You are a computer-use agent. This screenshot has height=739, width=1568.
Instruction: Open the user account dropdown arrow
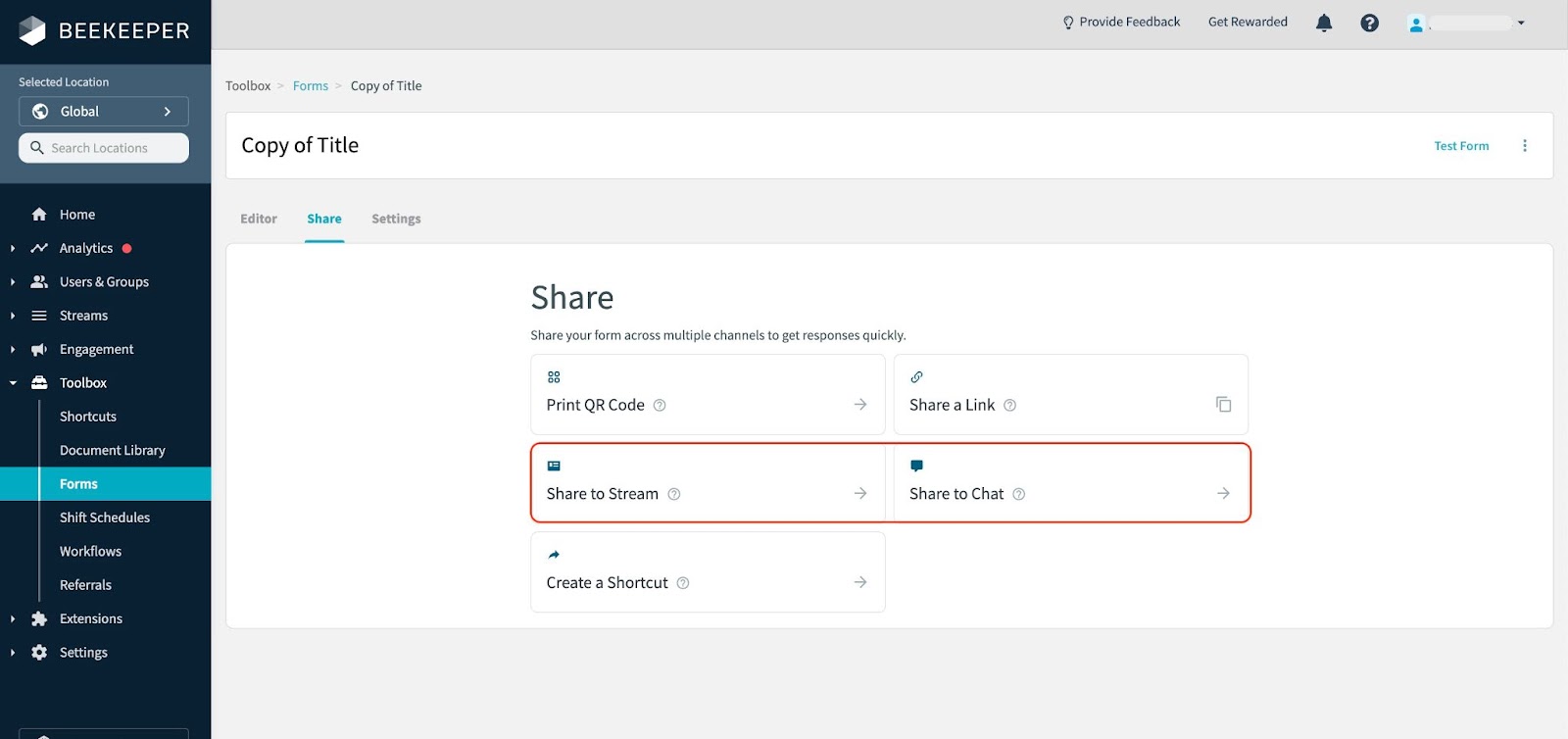(1521, 24)
